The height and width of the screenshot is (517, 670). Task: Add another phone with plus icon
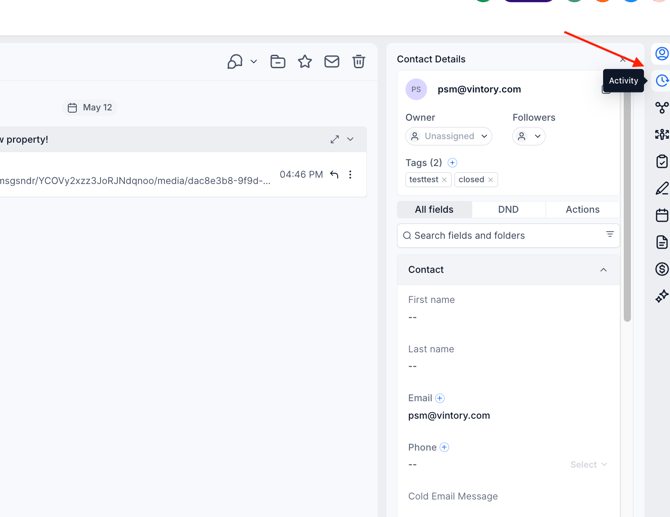click(x=444, y=447)
